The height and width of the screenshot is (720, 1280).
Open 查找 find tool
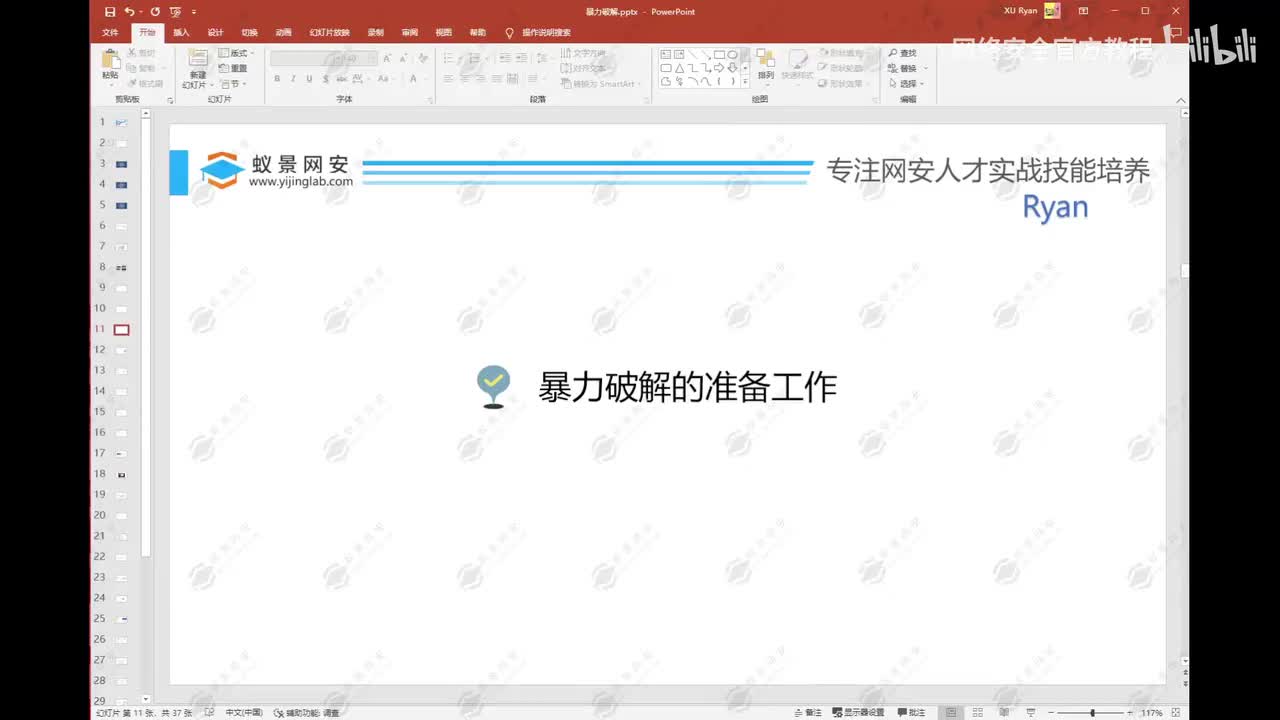click(x=903, y=53)
